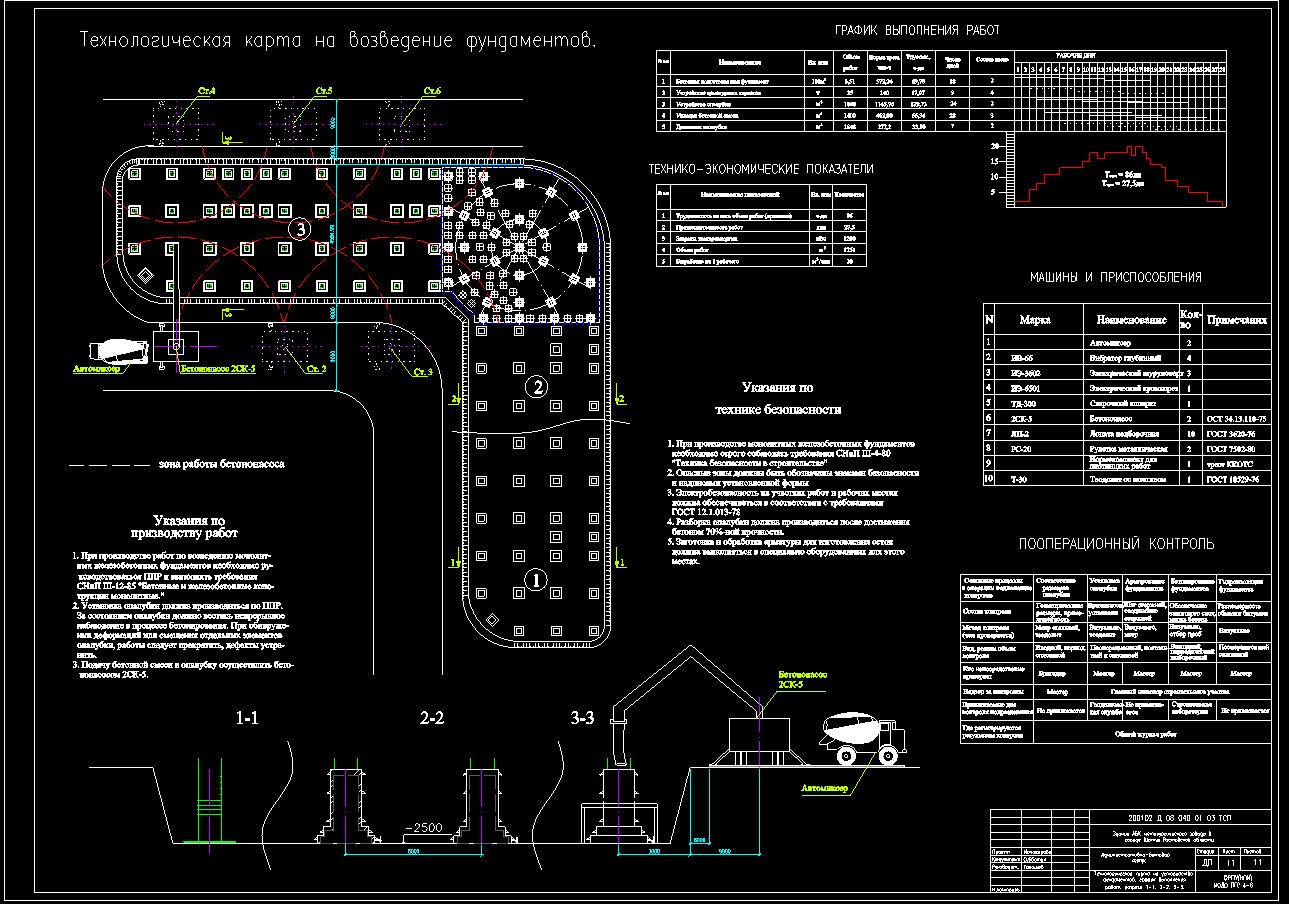Select the mixer truck drawing in plan view
The height and width of the screenshot is (904, 1289).
click(x=120, y=350)
